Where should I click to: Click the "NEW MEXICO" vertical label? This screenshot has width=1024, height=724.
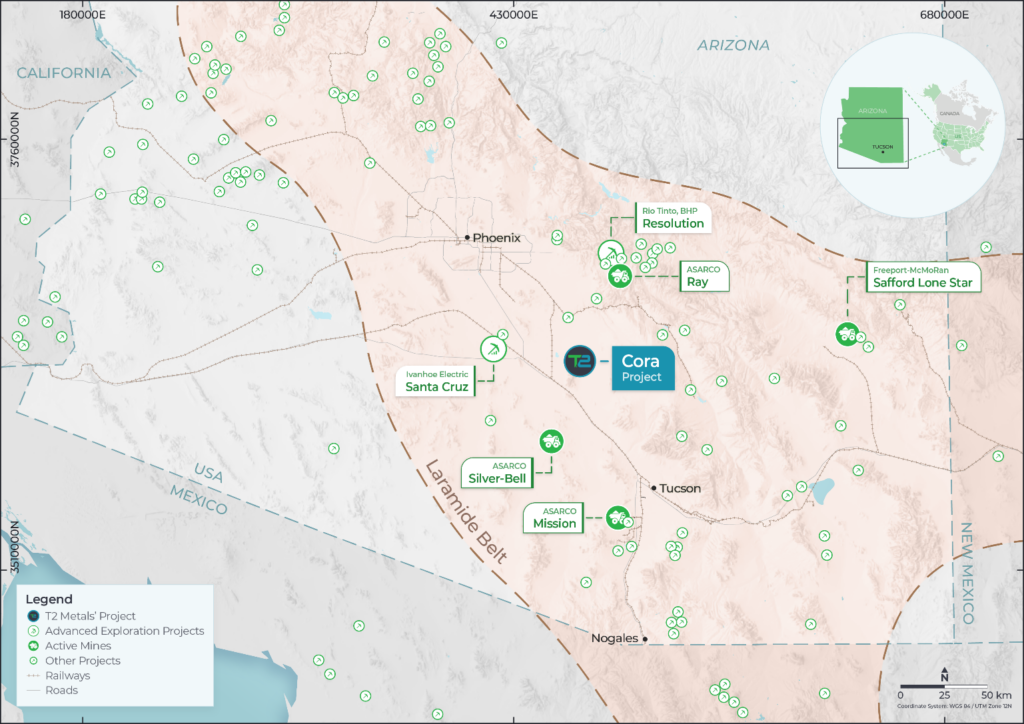tap(967, 573)
